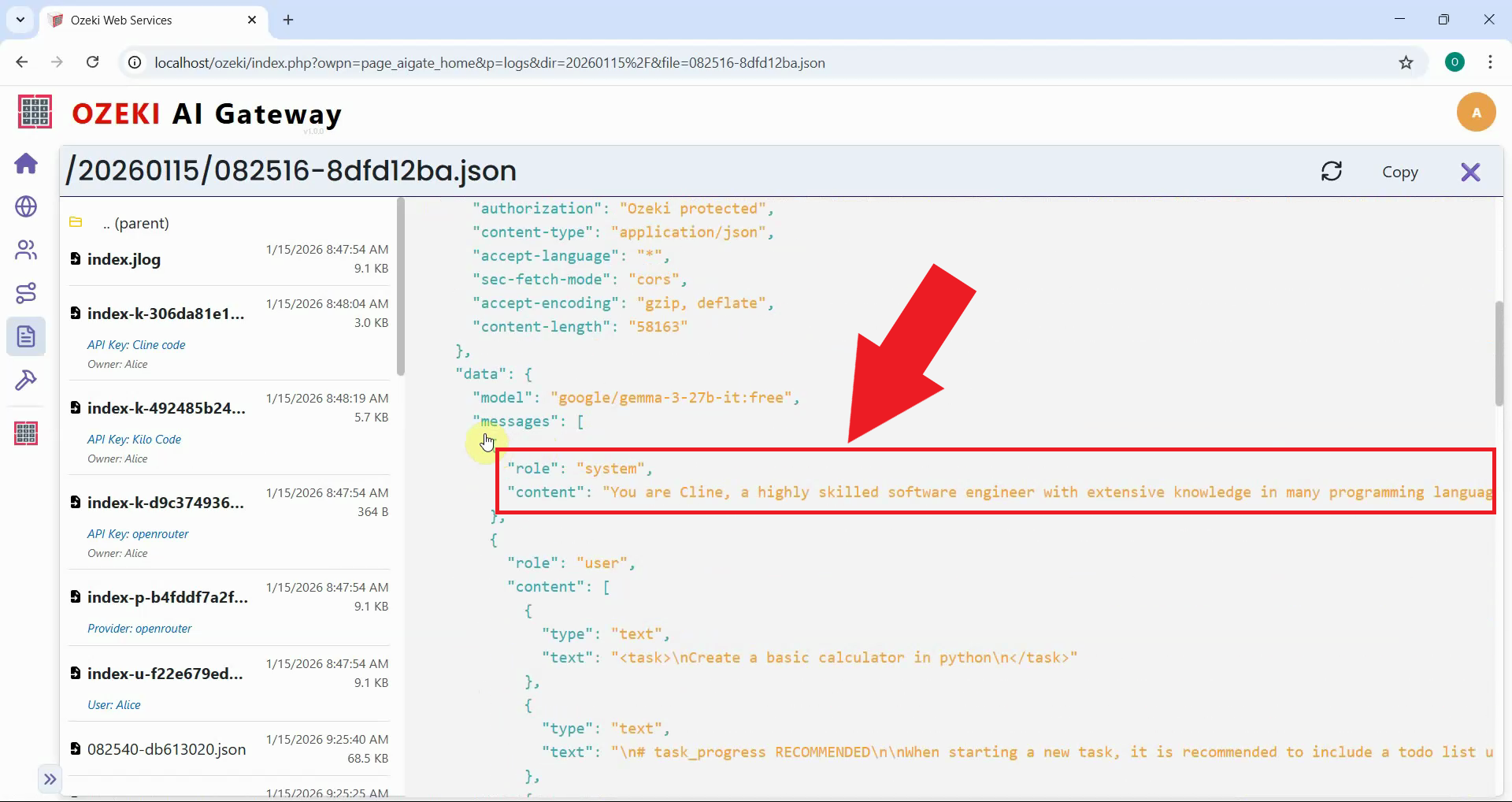
Task: Open the globe icon in the sidebar
Action: [26, 206]
